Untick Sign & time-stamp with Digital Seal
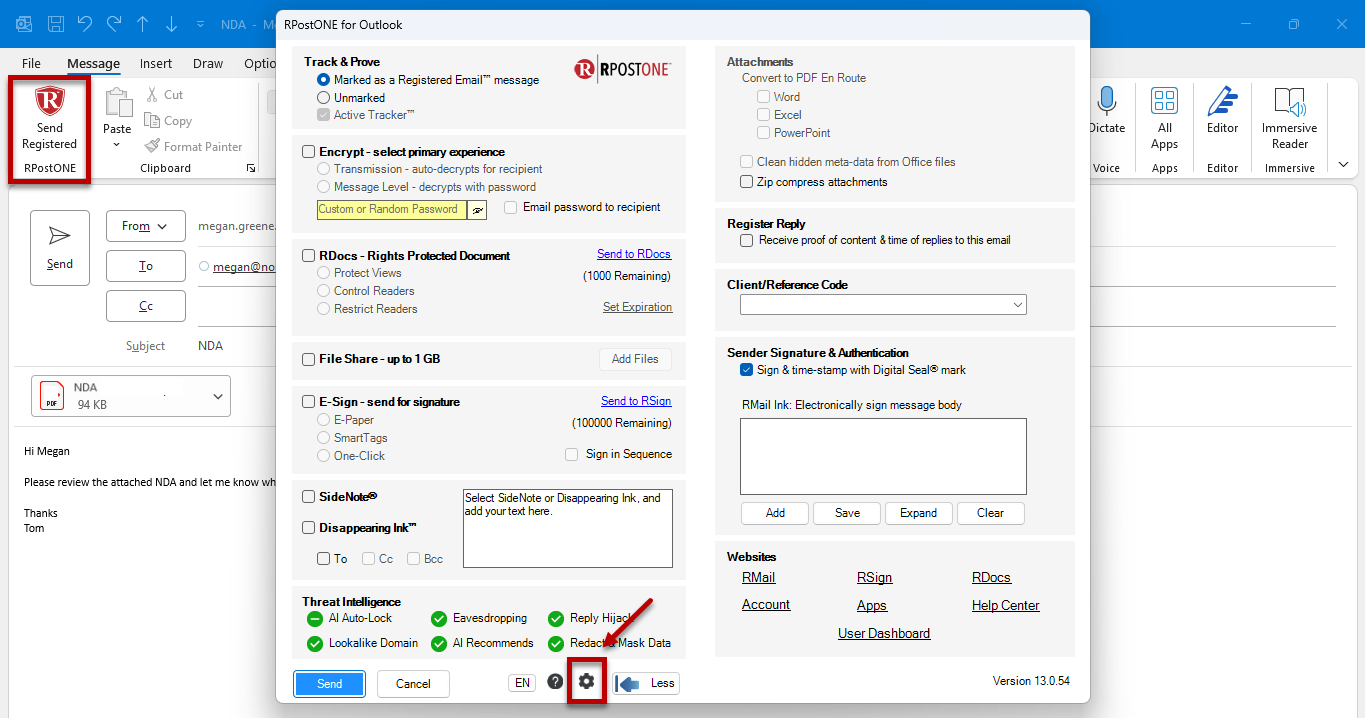Screen dimensions: 1365x718 (747, 370)
